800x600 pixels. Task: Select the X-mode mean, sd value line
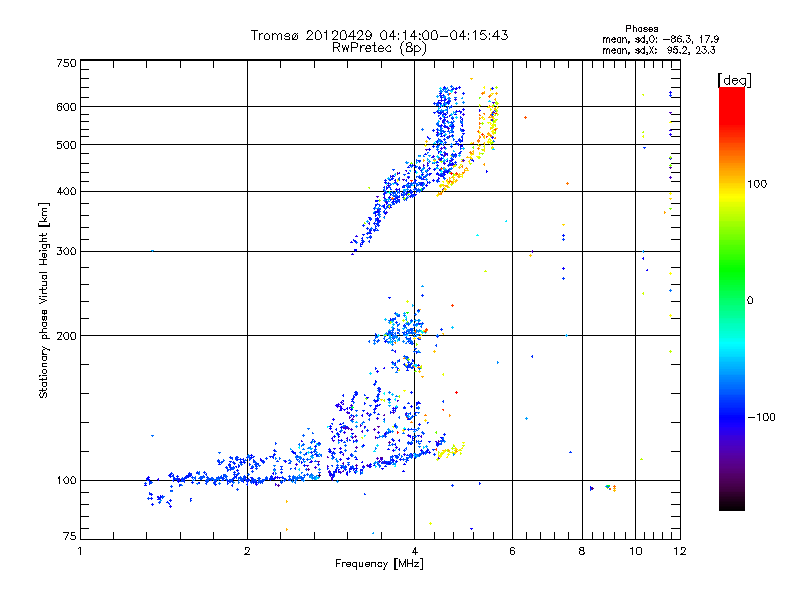[x=661, y=50]
